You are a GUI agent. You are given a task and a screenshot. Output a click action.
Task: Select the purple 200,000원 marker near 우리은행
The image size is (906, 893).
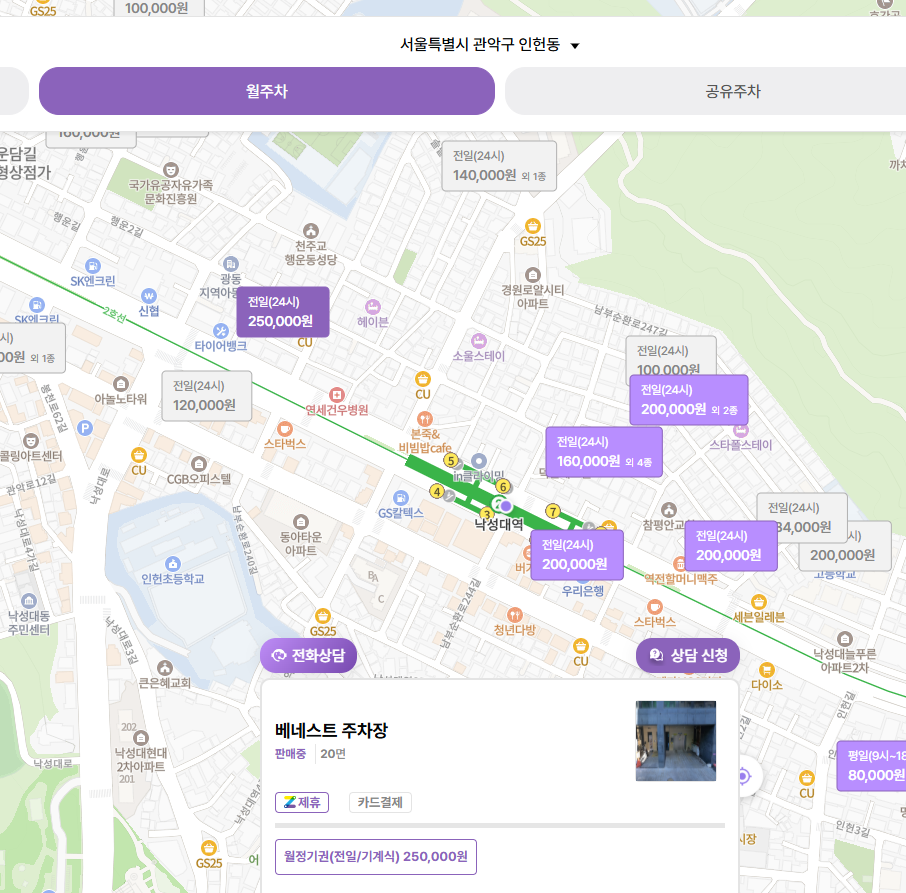coord(577,555)
